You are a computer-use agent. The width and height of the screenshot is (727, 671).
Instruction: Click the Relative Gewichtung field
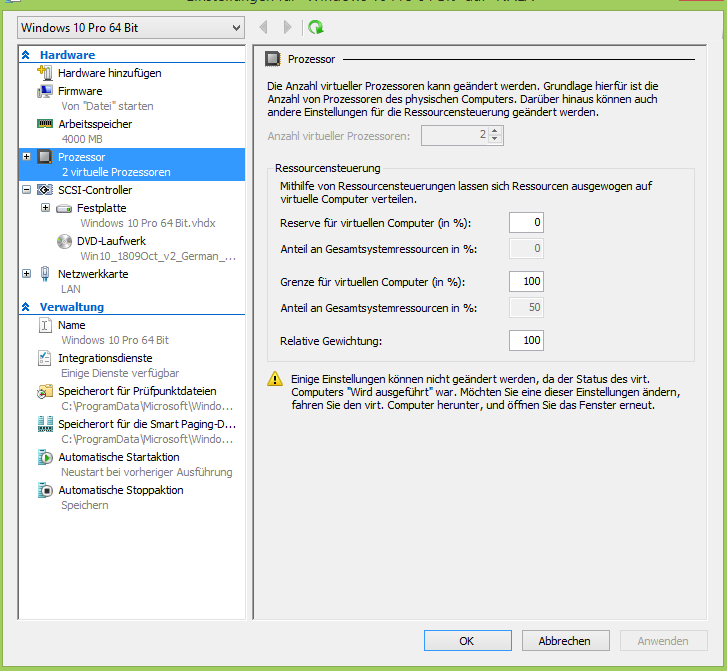[526, 340]
